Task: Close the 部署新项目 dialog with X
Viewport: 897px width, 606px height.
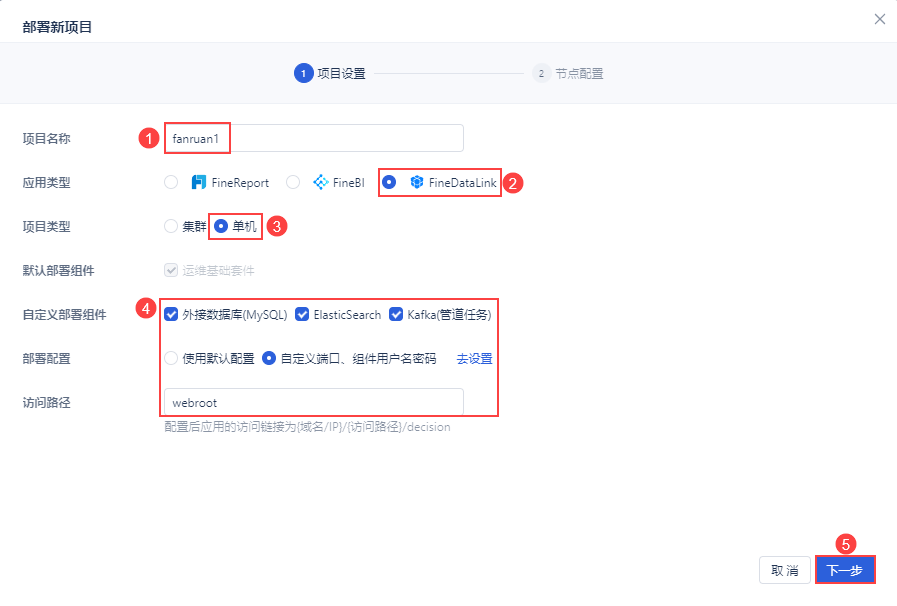Action: click(879, 19)
